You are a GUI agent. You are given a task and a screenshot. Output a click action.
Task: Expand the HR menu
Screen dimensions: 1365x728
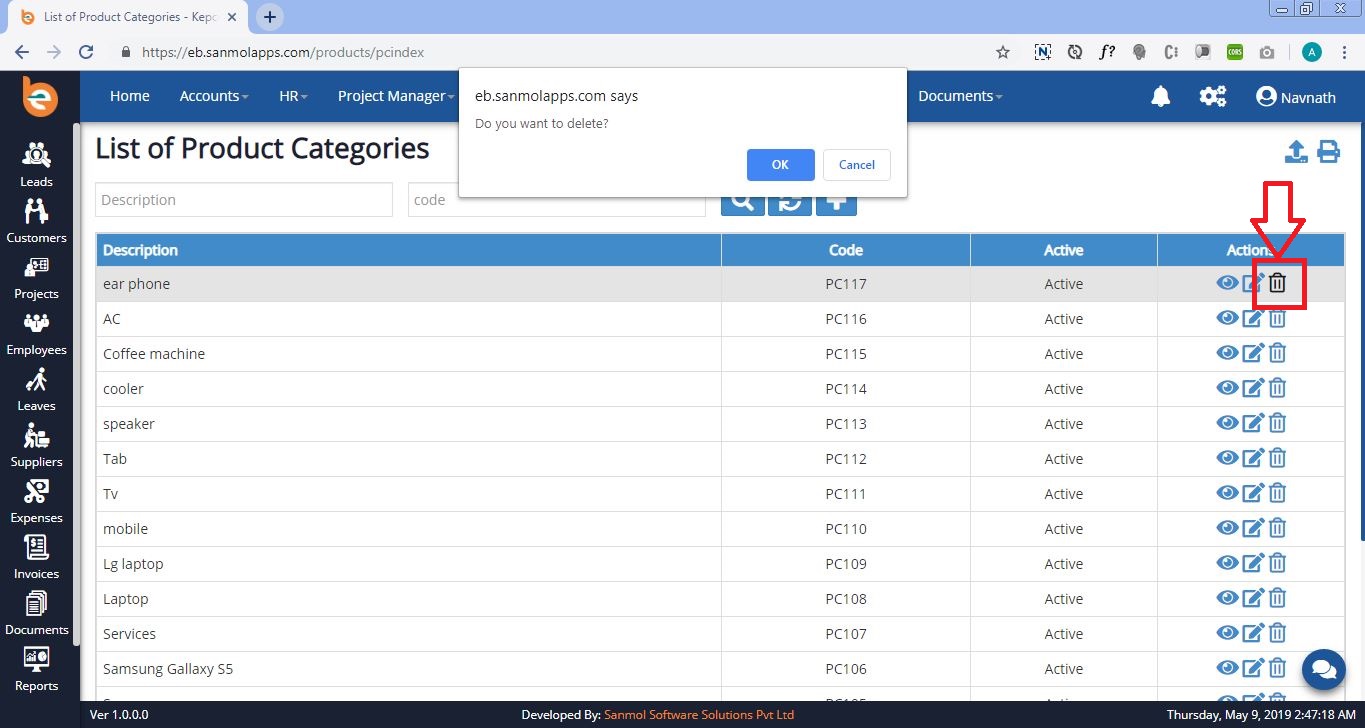tap(293, 96)
